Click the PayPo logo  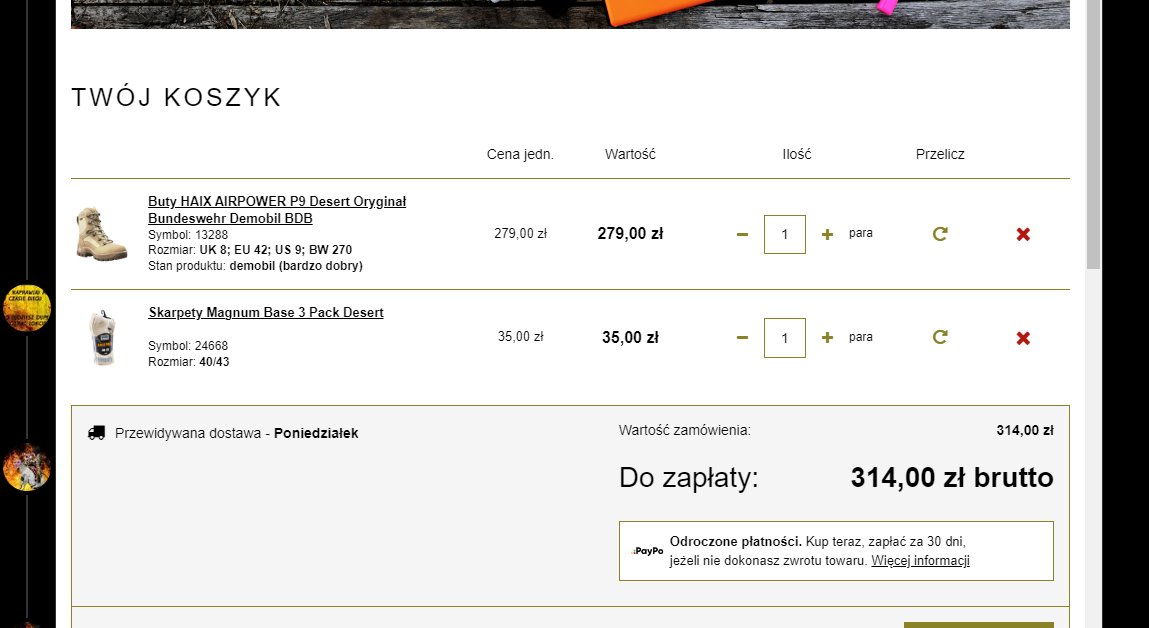648,551
